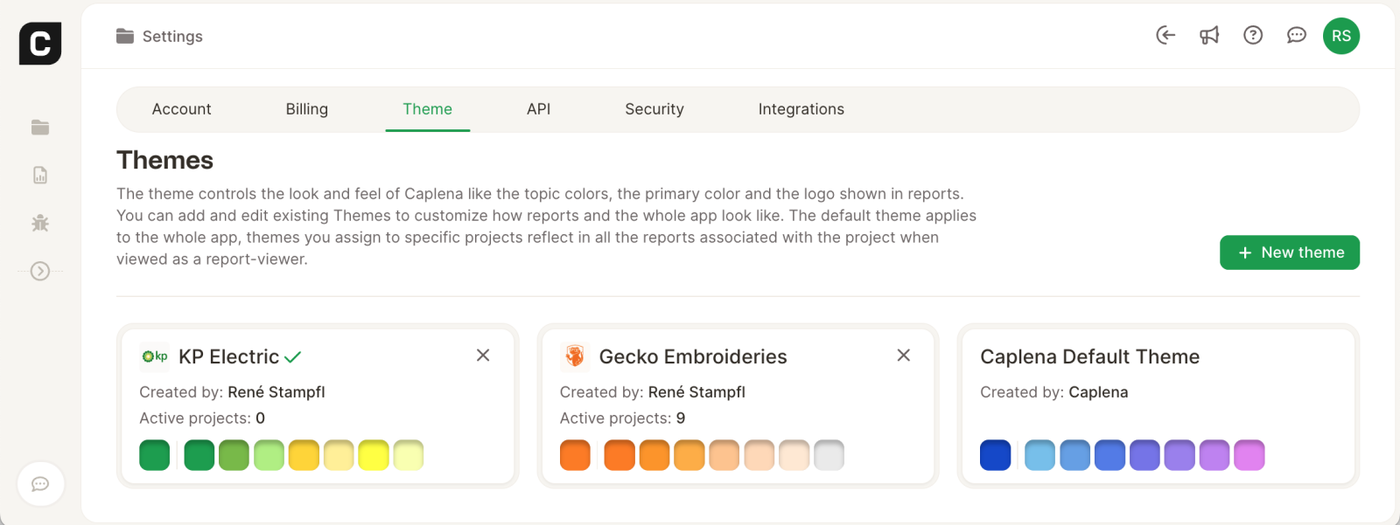
Task: Delete the KP Electric theme
Action: coord(483,356)
